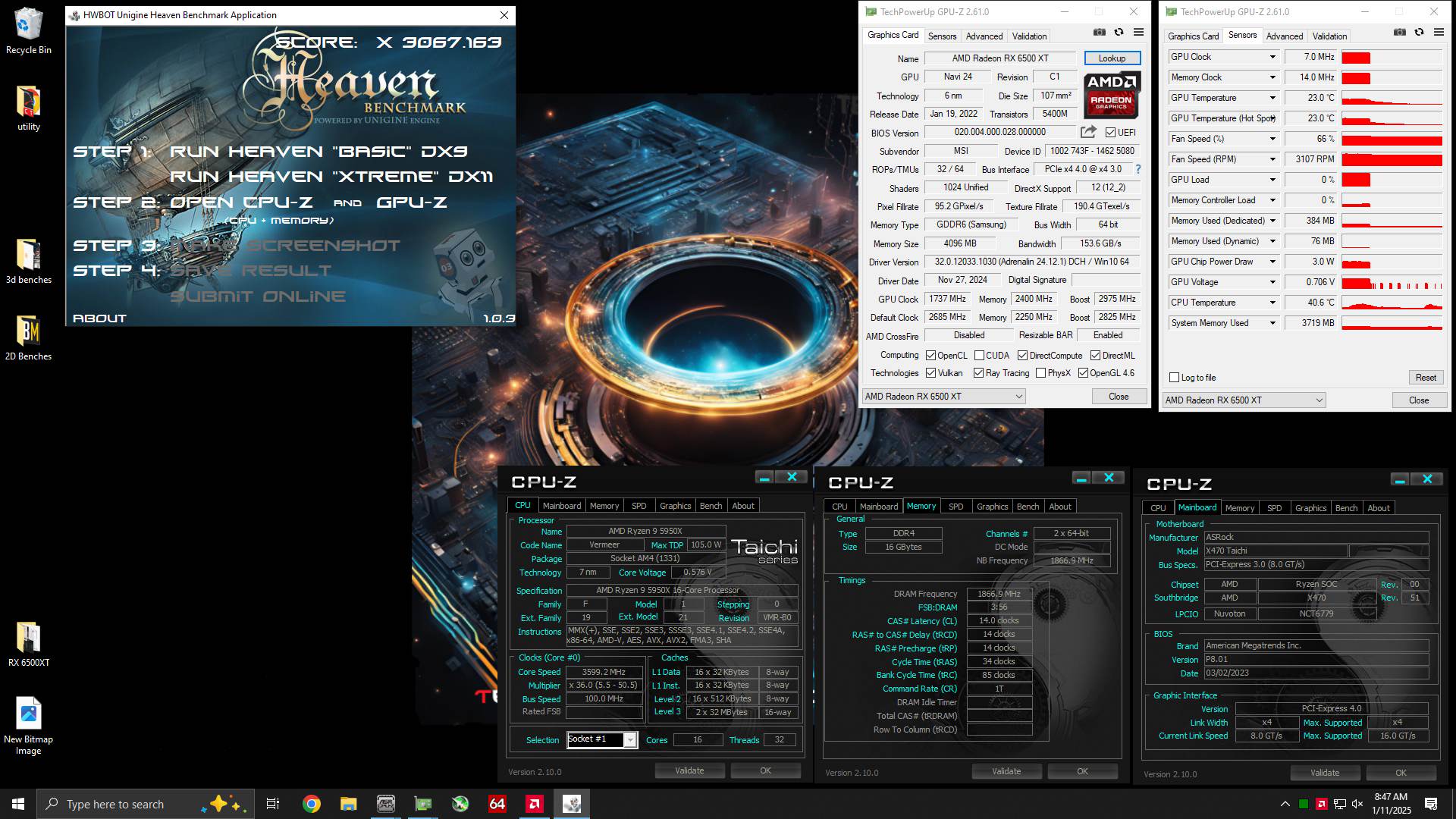Toggle the CUDA checkbox
1456x819 pixels.
tap(979, 355)
